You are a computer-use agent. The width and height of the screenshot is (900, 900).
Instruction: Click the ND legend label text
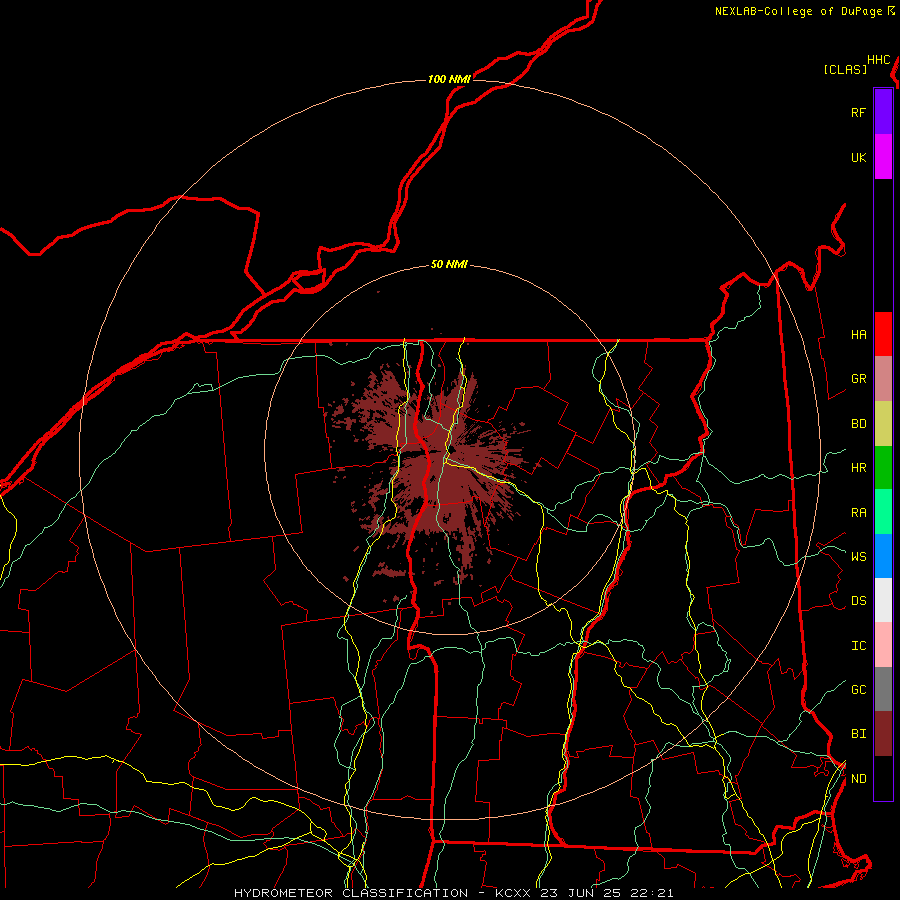(858, 779)
